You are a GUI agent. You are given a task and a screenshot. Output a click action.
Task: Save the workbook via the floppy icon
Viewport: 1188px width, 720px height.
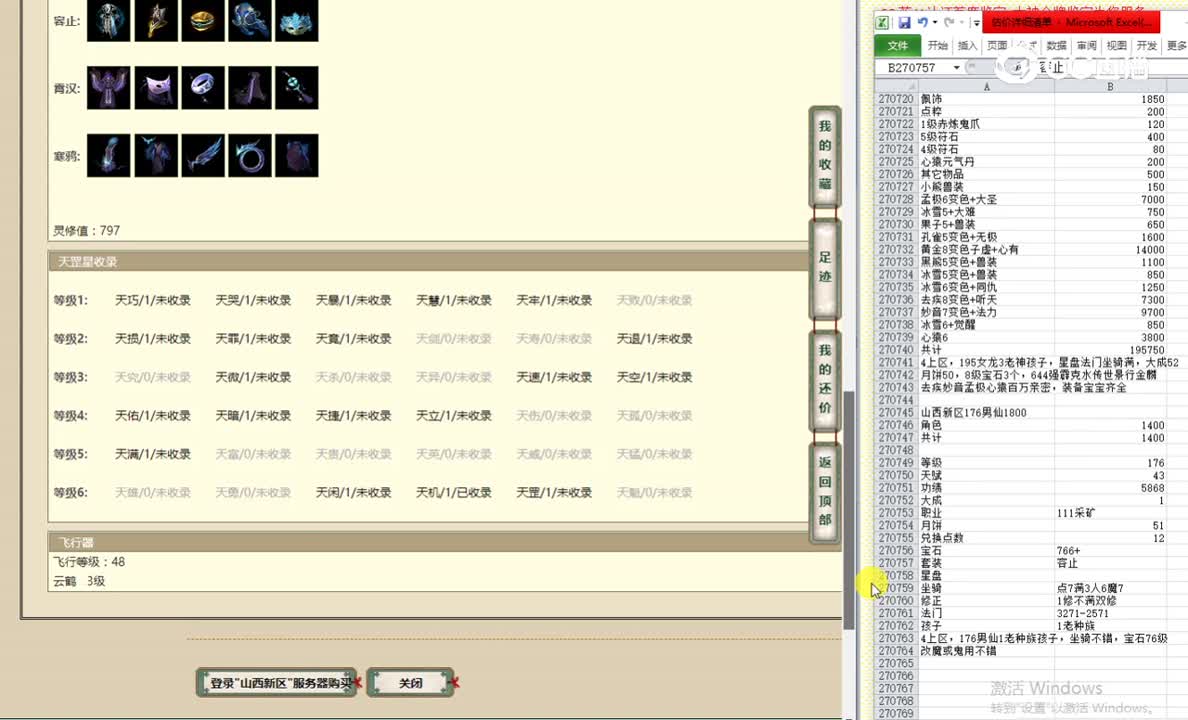coord(904,23)
